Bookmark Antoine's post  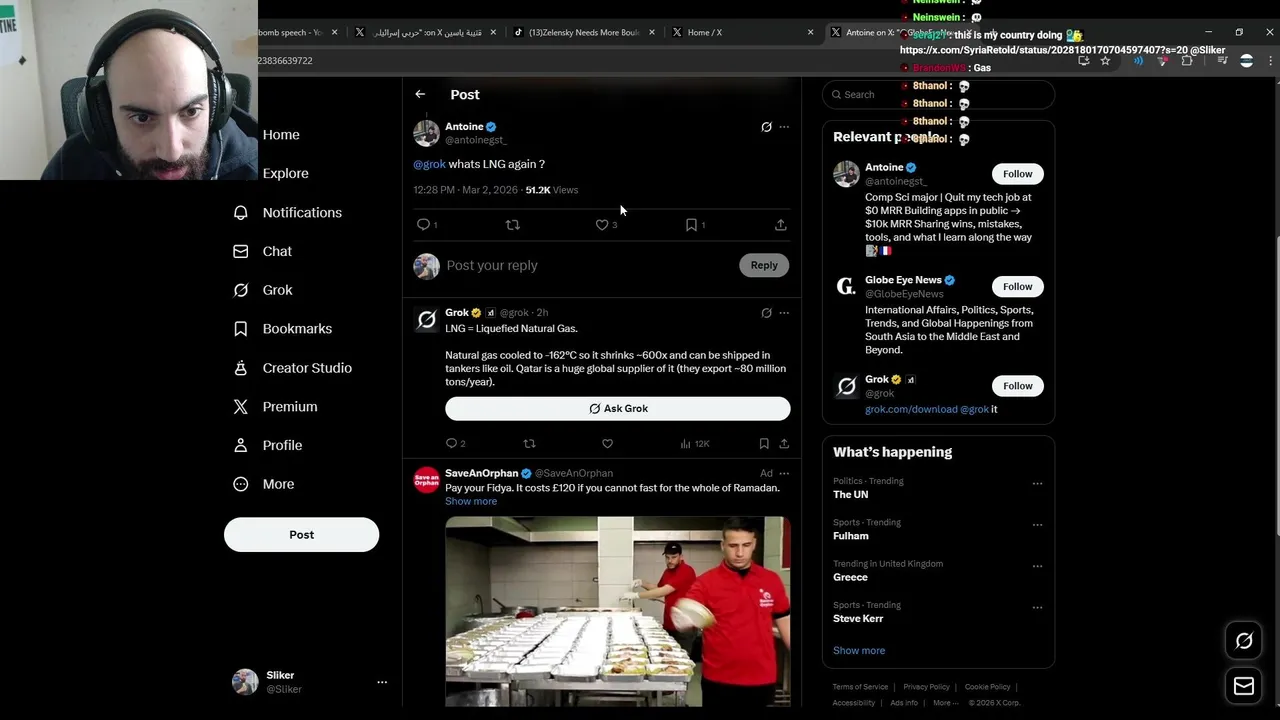(x=691, y=225)
